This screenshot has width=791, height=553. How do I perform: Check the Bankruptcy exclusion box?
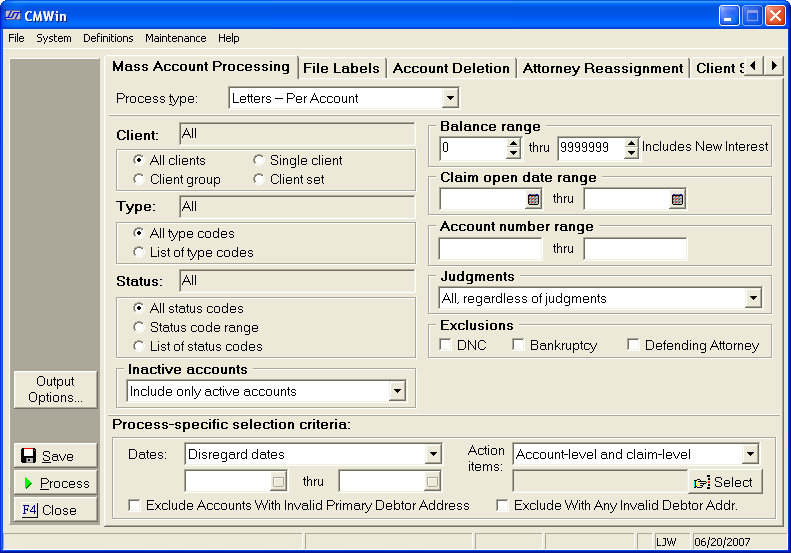519,345
